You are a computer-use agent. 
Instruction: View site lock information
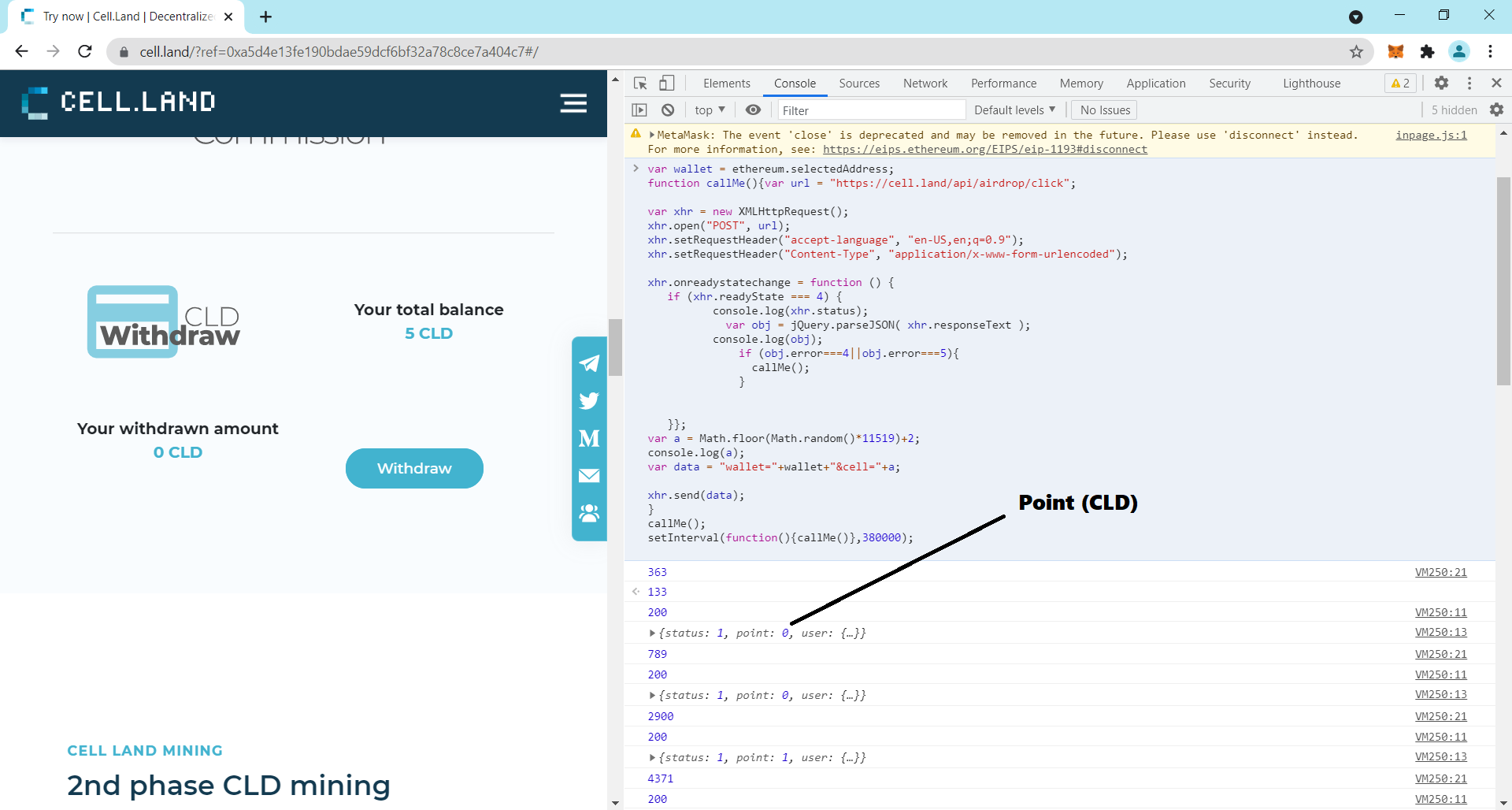pos(124,52)
